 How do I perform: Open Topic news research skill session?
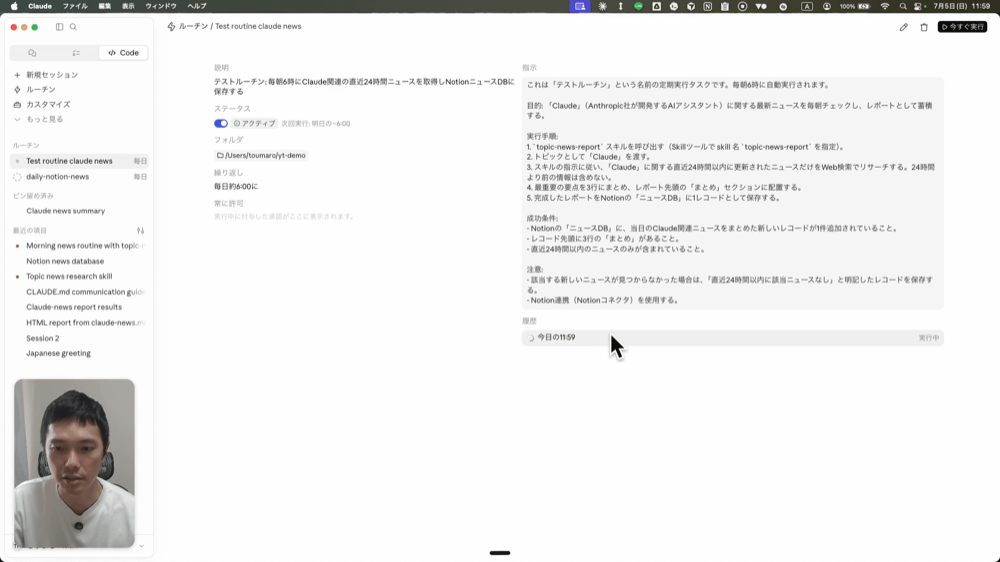coord(69,276)
